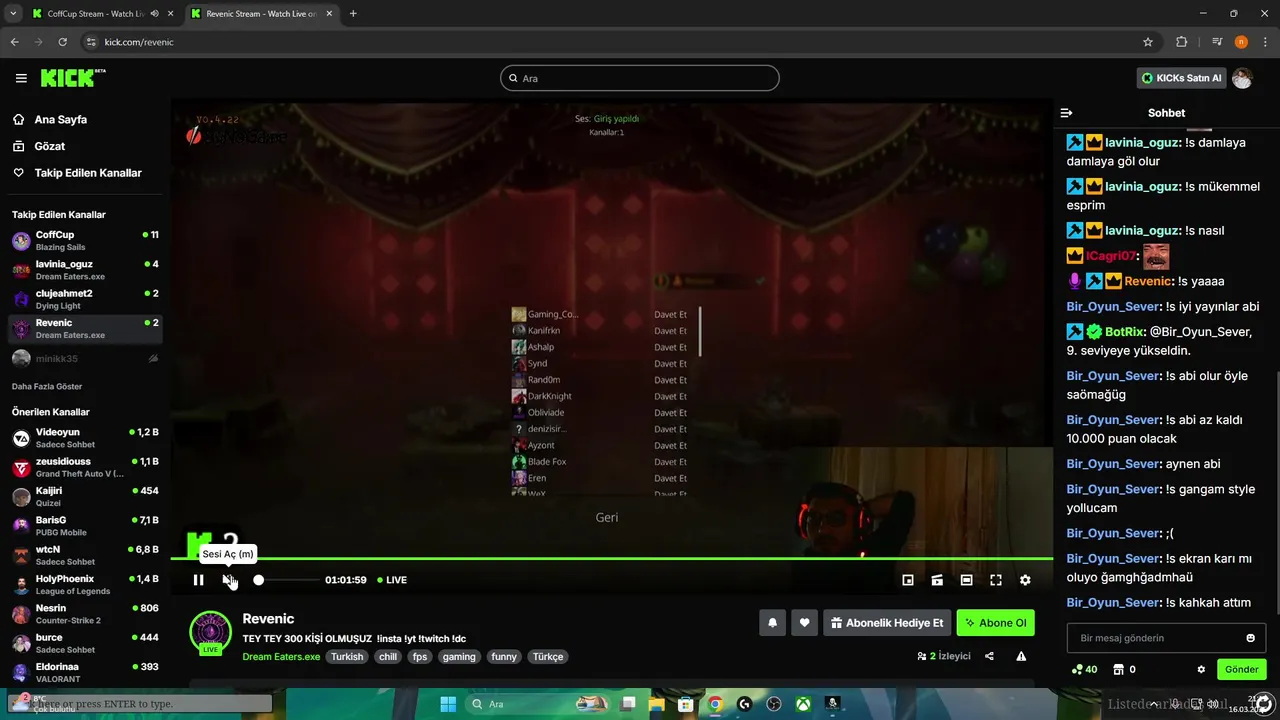Reload the page in browser
The height and width of the screenshot is (720, 1280).
click(x=62, y=42)
